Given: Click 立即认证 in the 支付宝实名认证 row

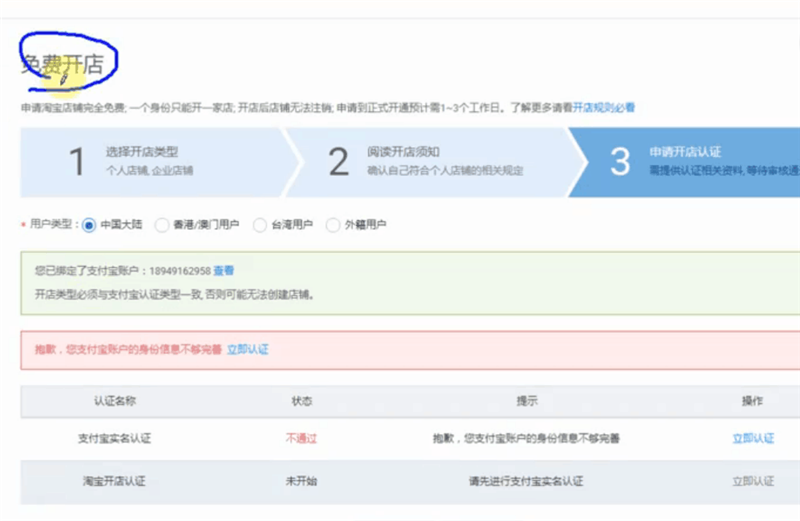Looking at the screenshot, I should 753,438.
